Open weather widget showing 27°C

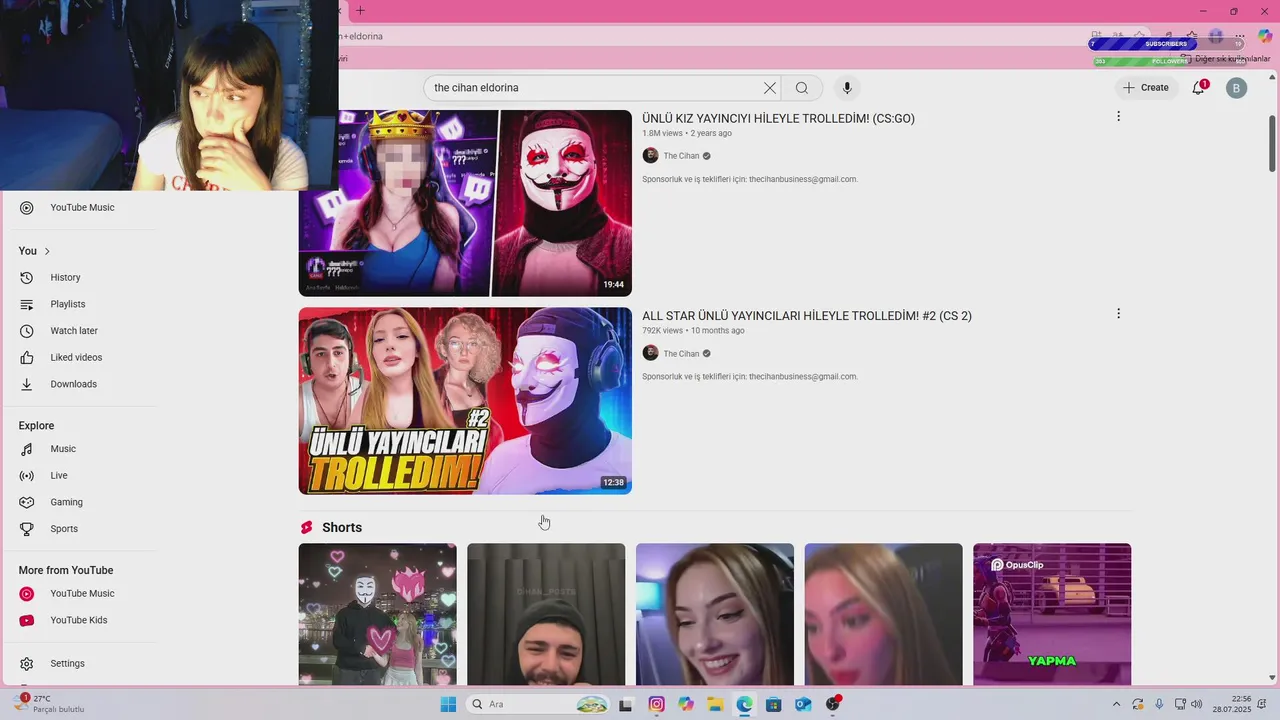pyautogui.click(x=50, y=704)
